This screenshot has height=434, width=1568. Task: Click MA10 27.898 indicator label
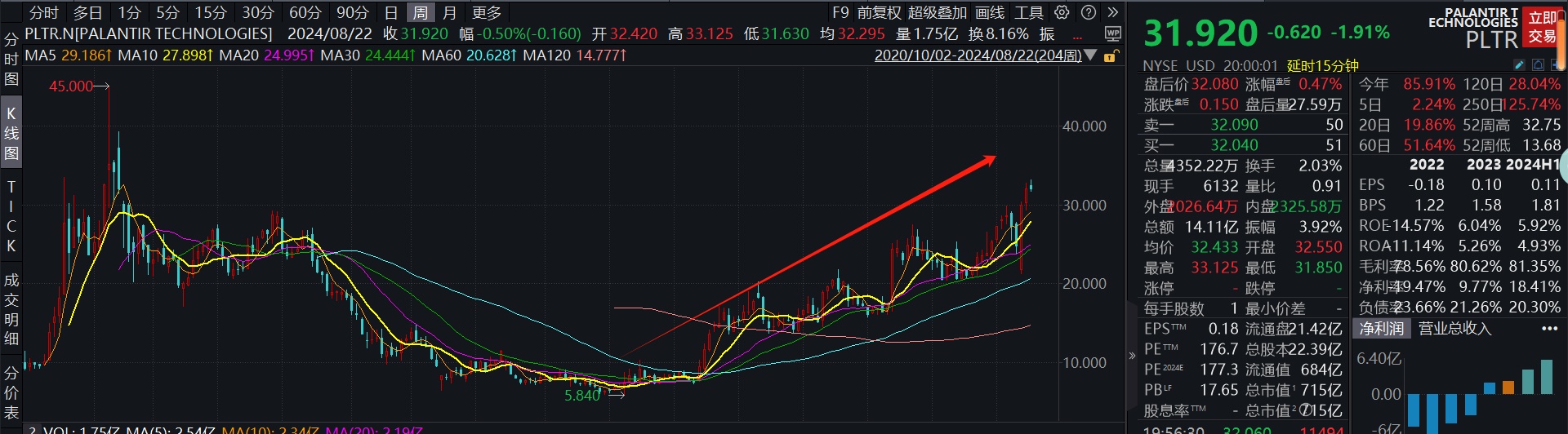point(166,55)
